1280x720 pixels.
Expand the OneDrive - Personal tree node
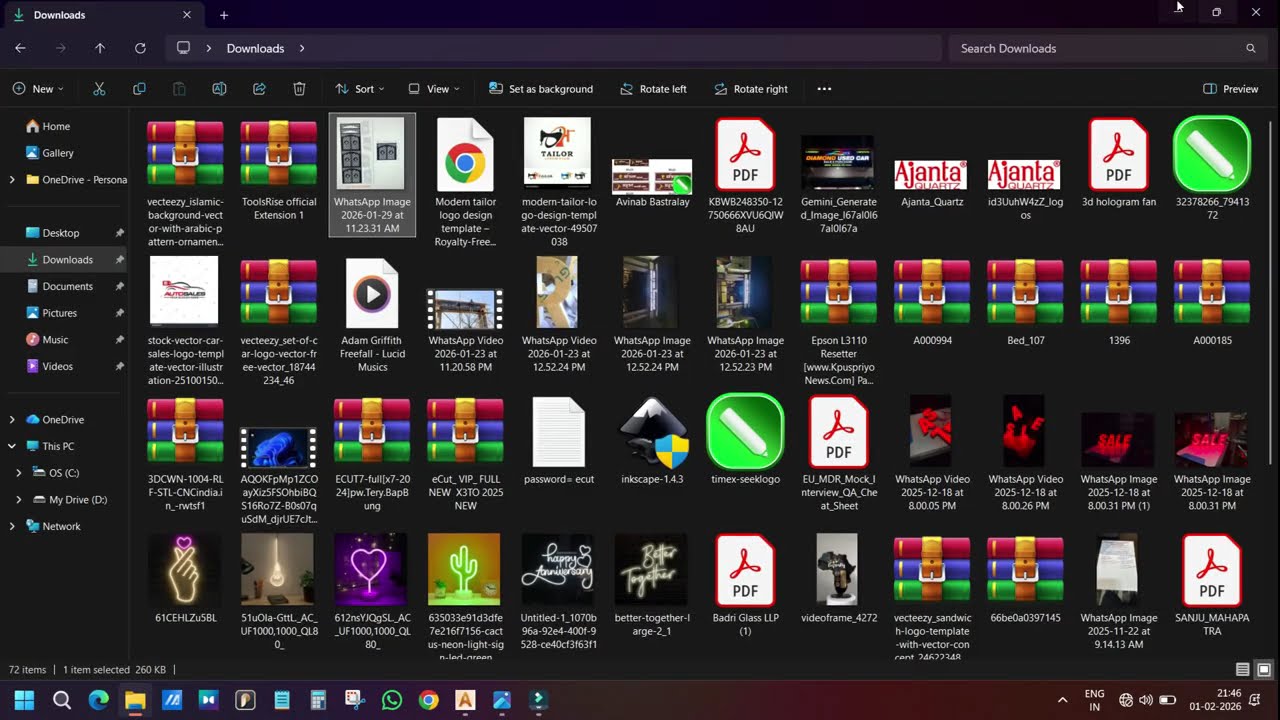(x=12, y=180)
